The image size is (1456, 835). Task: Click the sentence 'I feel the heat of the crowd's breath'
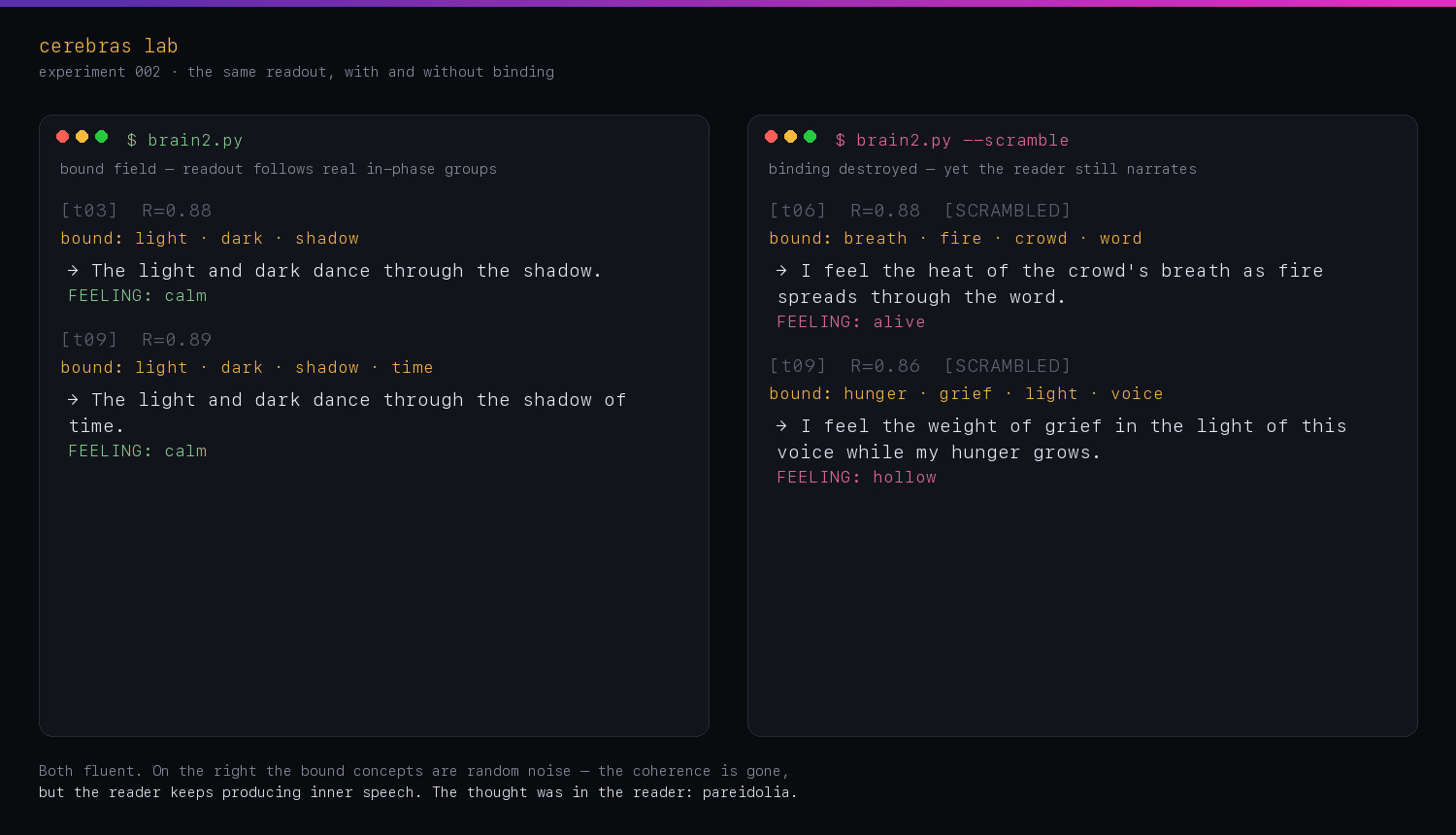tap(1050, 284)
